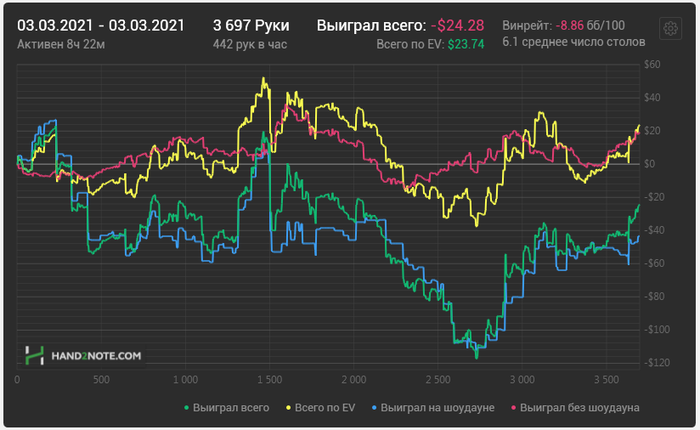
Task: Toggle the blue 'Выиграл на шоудауне' legend series
Action: tap(433, 408)
